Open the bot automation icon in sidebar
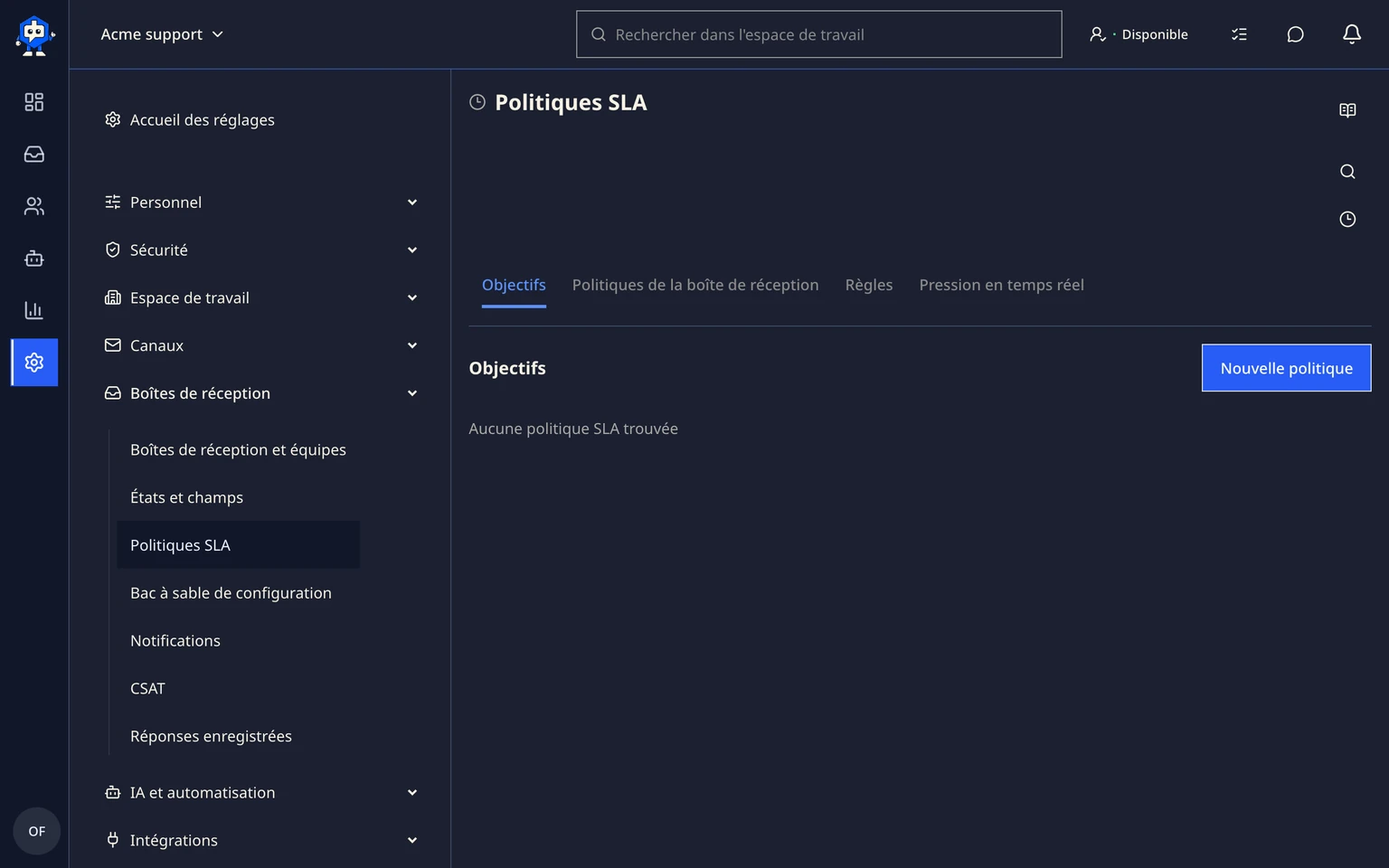Image resolution: width=1389 pixels, height=868 pixels. pos(34,259)
